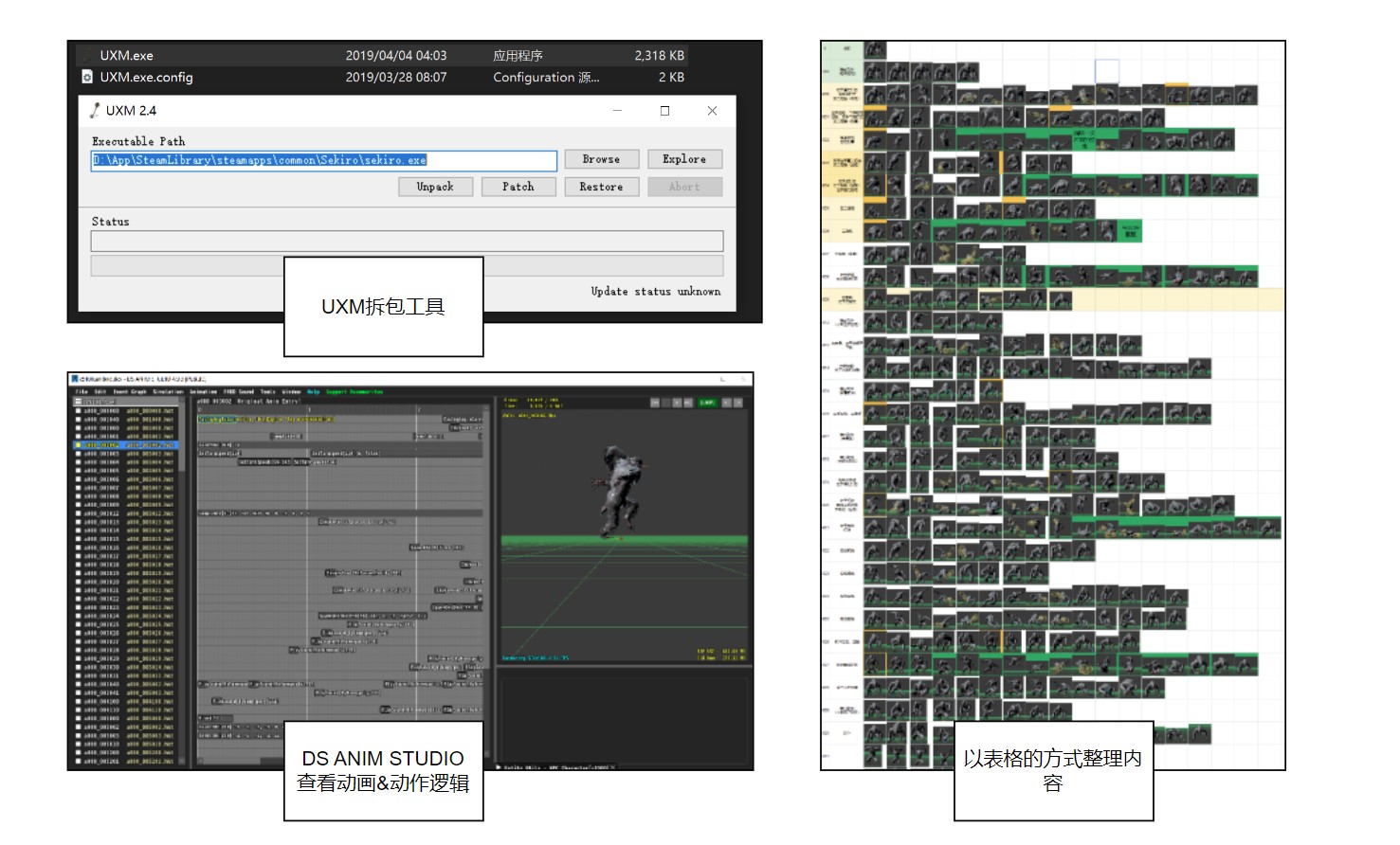The height and width of the screenshot is (845, 1400).
Task: Click the DS Anim Studio title bar icon
Action: [x=75, y=379]
